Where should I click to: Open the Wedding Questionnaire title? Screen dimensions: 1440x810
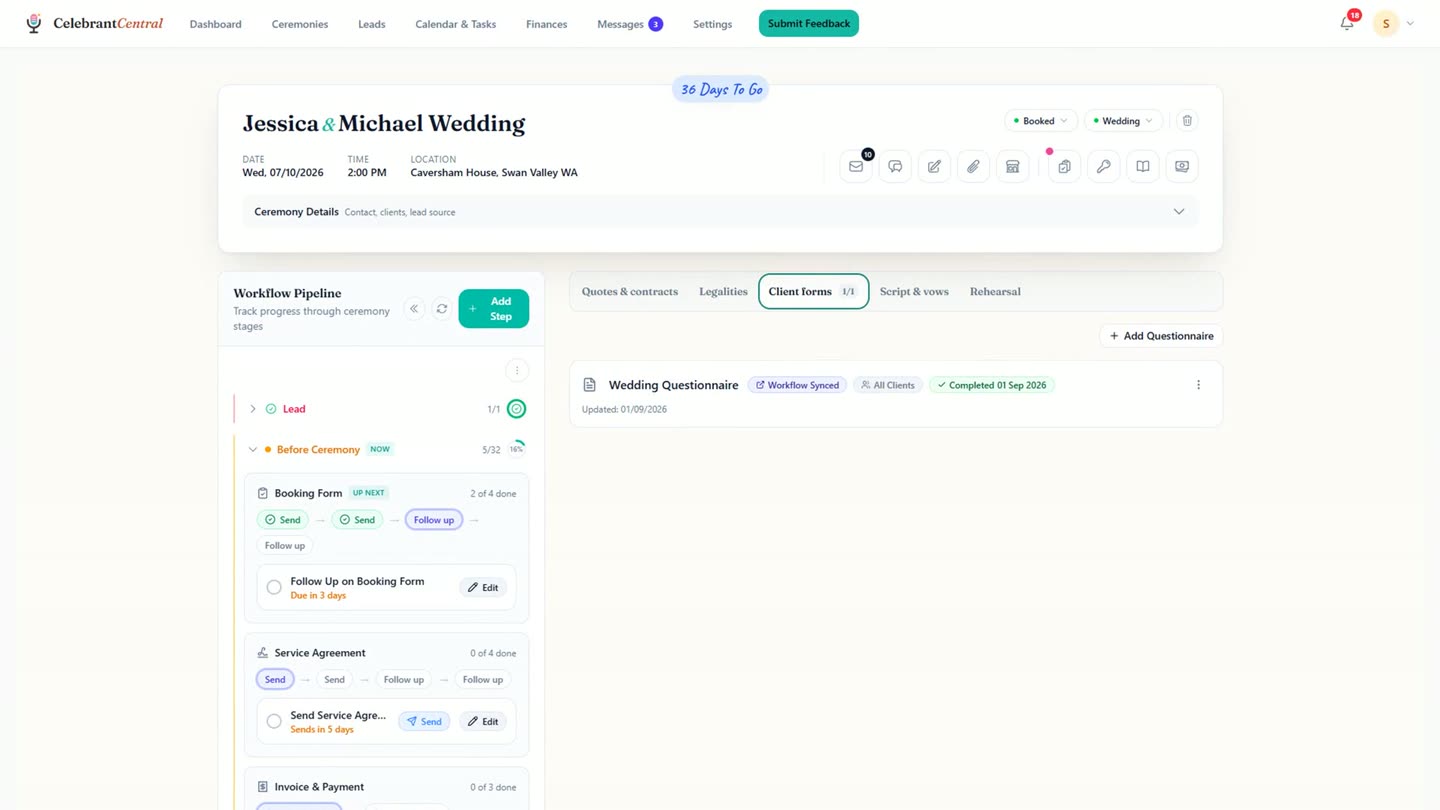point(674,385)
